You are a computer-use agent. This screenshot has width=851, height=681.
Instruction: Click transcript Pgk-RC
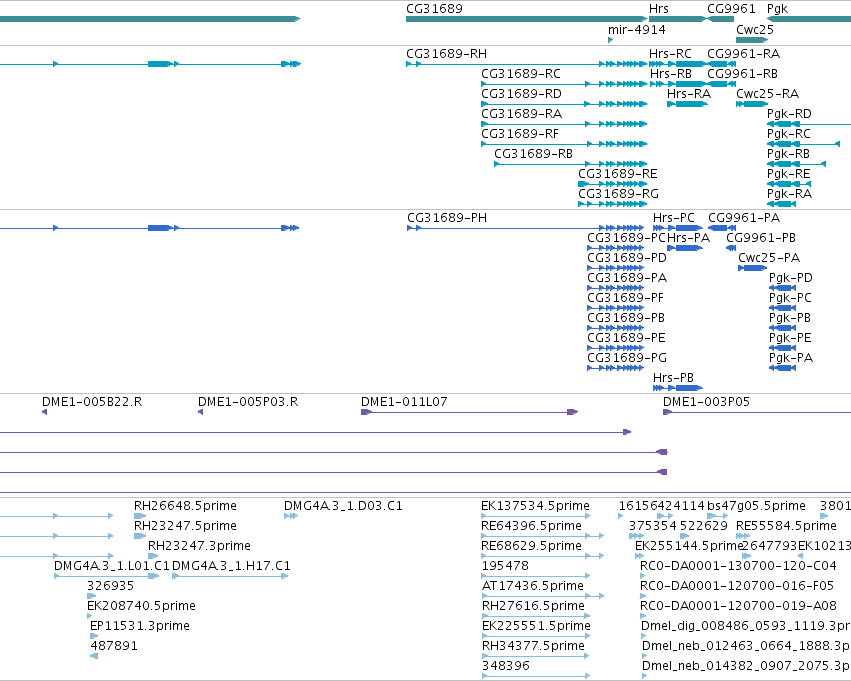tap(804, 144)
